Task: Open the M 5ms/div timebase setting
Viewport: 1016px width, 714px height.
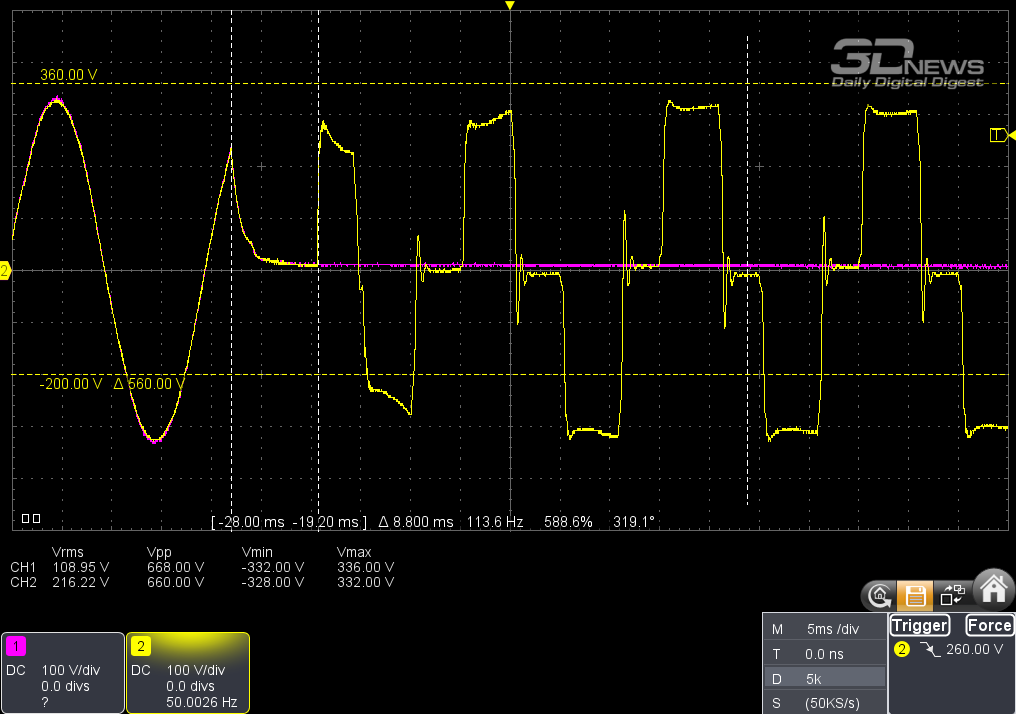Action: (823, 629)
